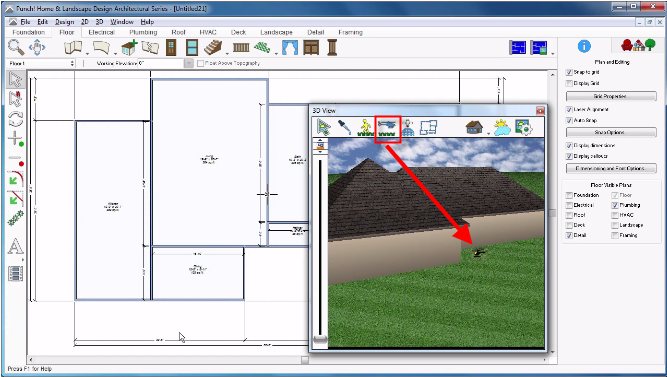Select 3D View eyedropper tool

[344, 127]
